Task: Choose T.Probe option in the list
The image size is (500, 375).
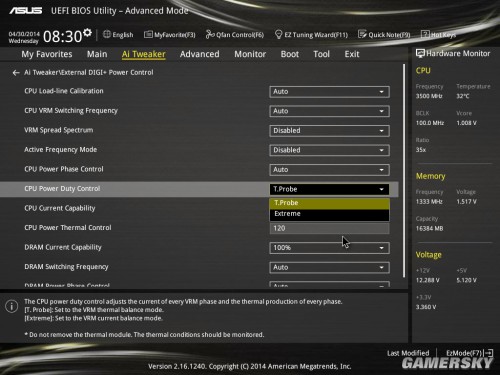Action: pyautogui.click(x=329, y=203)
